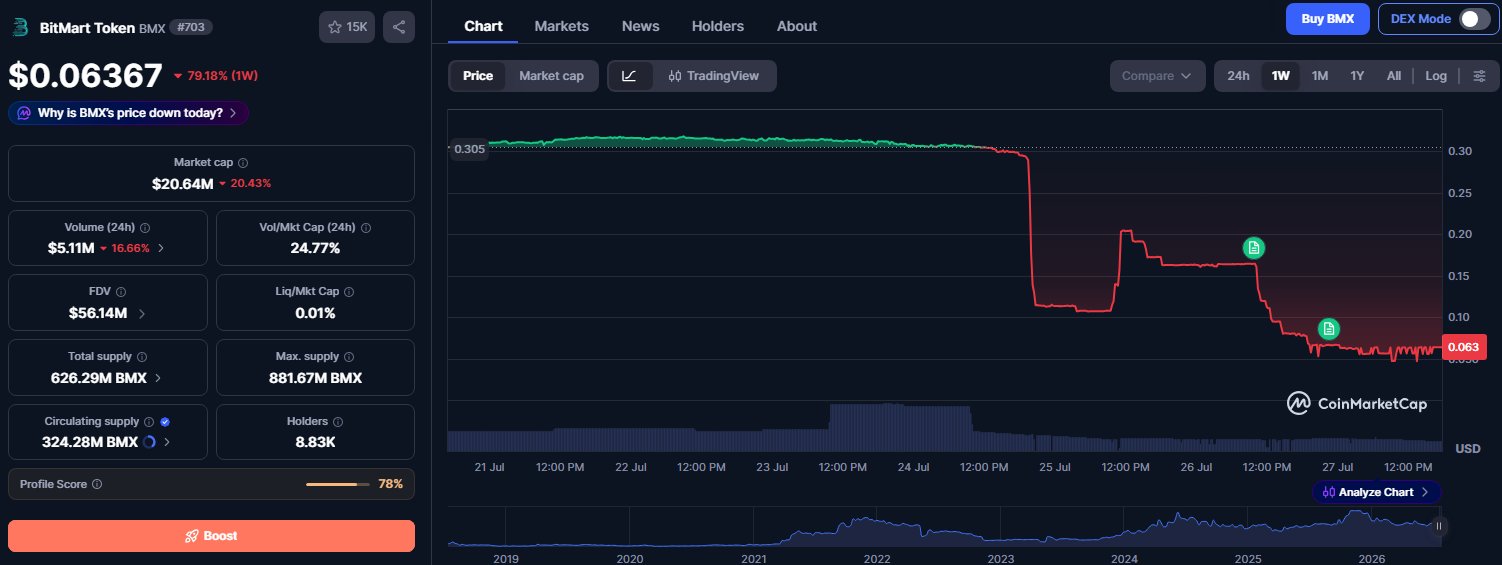Screen dimensions: 1502x565
Task: Enable Log scale on chart
Action: [x=1436, y=76]
